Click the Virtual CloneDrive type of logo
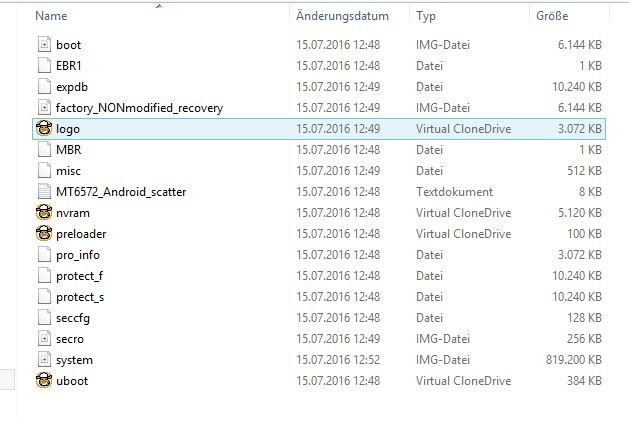The width and height of the screenshot is (629, 421). coord(464,129)
